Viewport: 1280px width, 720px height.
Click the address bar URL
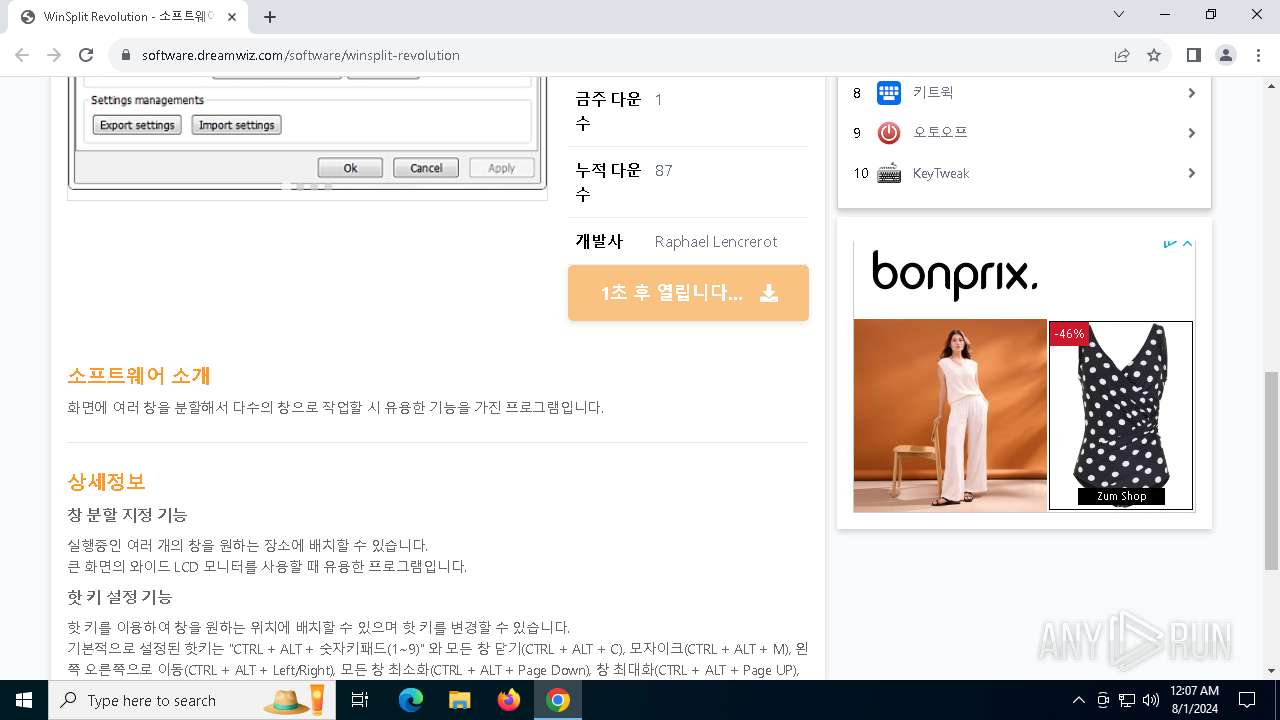[300, 55]
